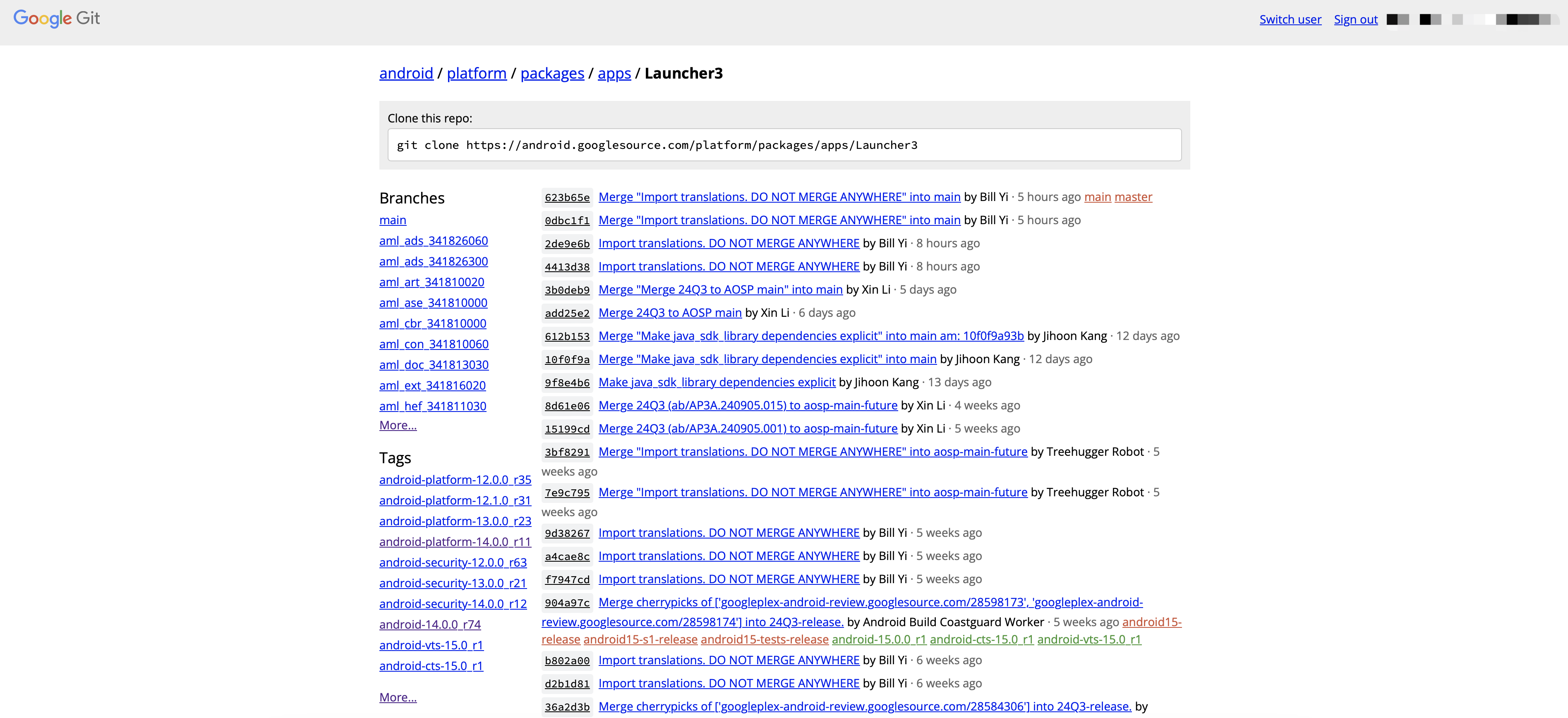Open packages breadcrumb link

pyautogui.click(x=552, y=73)
